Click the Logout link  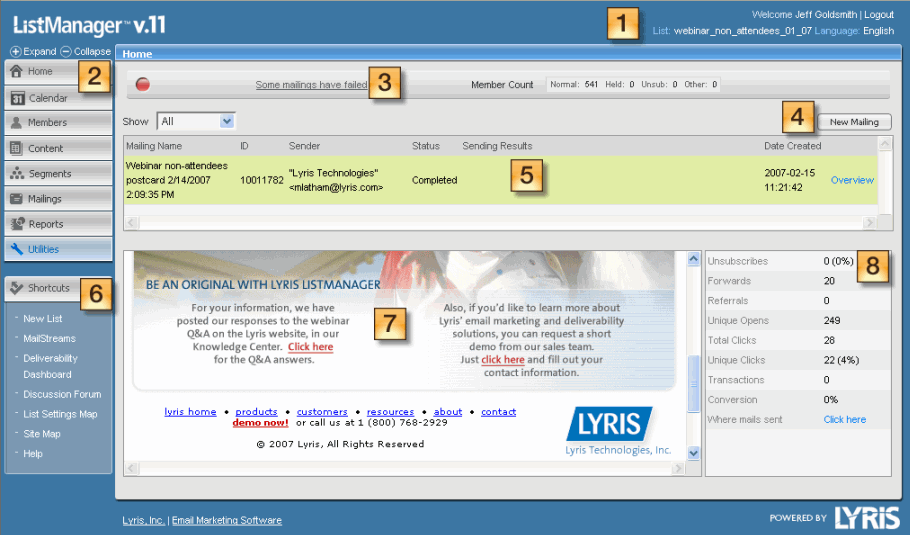(879, 15)
